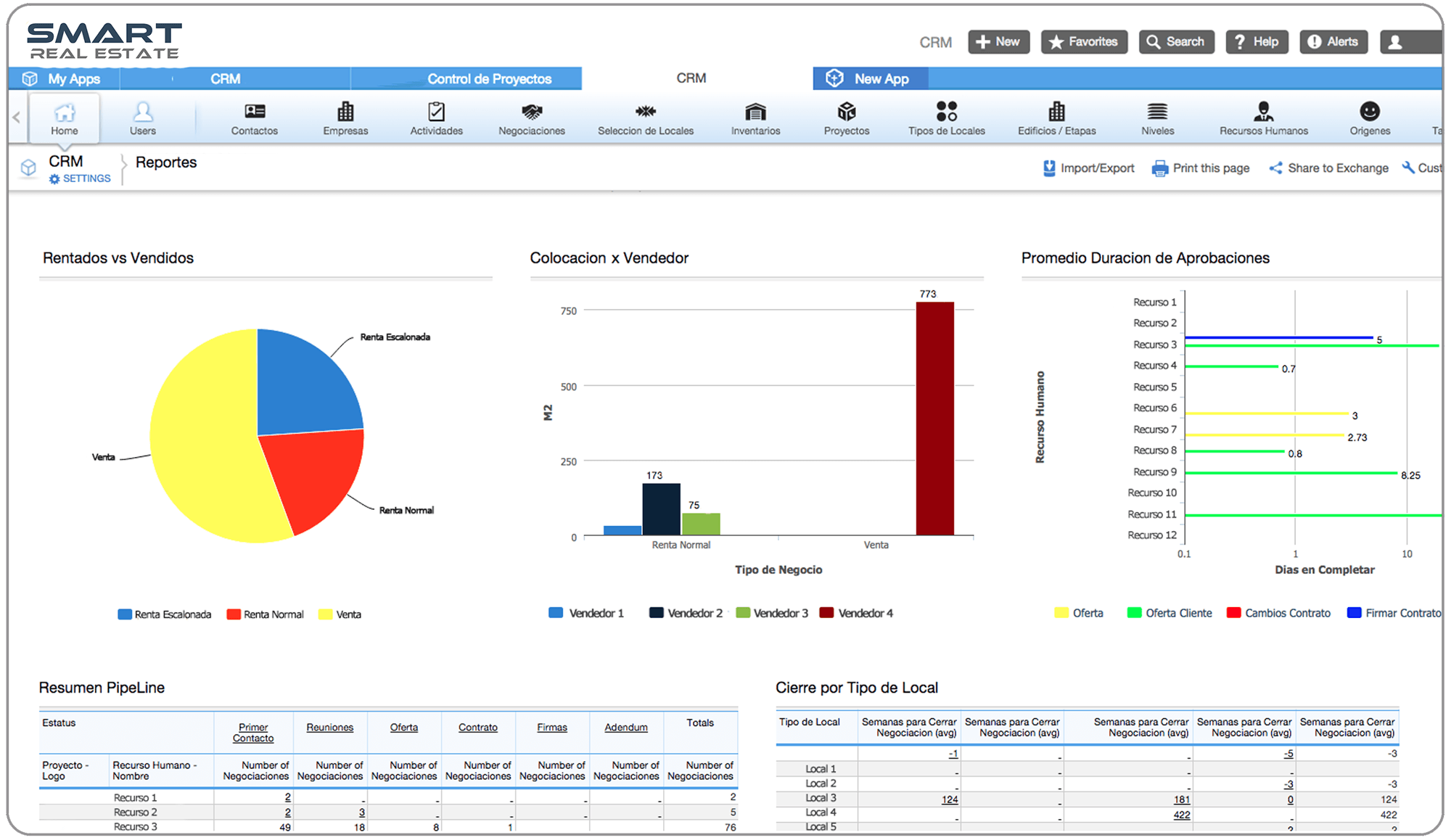The image size is (1451, 840).
Task: Switch to the blue CRM tab
Action: pyautogui.click(x=226, y=78)
